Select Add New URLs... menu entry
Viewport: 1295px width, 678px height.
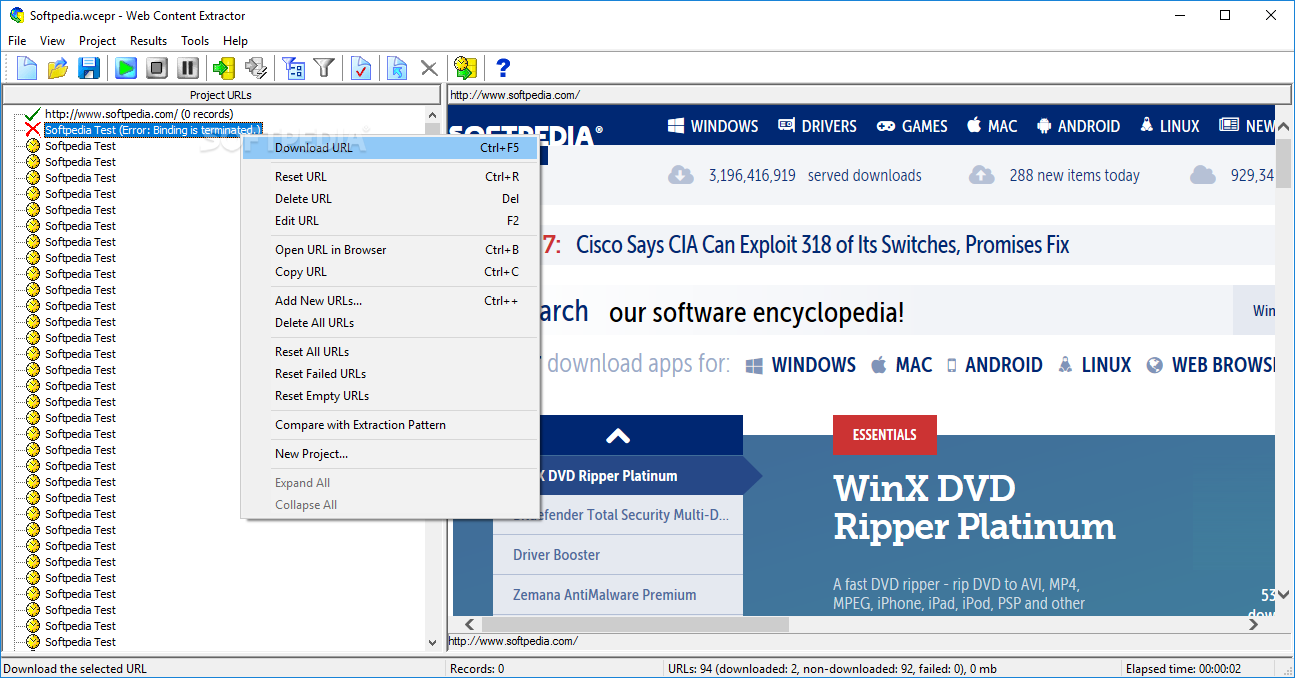pyautogui.click(x=390, y=301)
